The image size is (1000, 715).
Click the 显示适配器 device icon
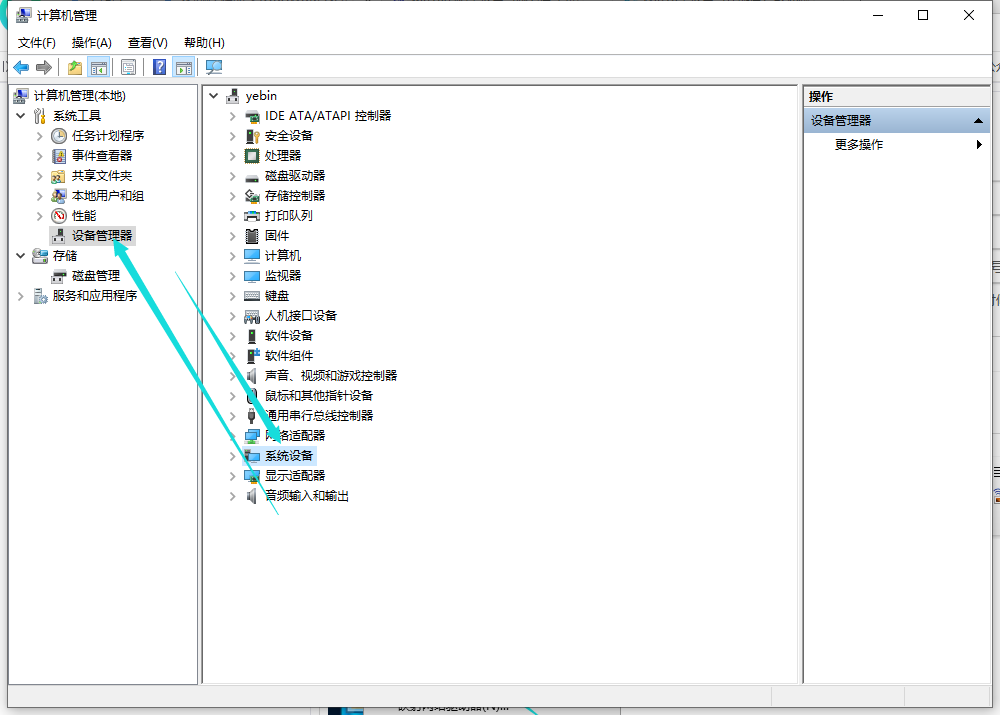(x=252, y=476)
